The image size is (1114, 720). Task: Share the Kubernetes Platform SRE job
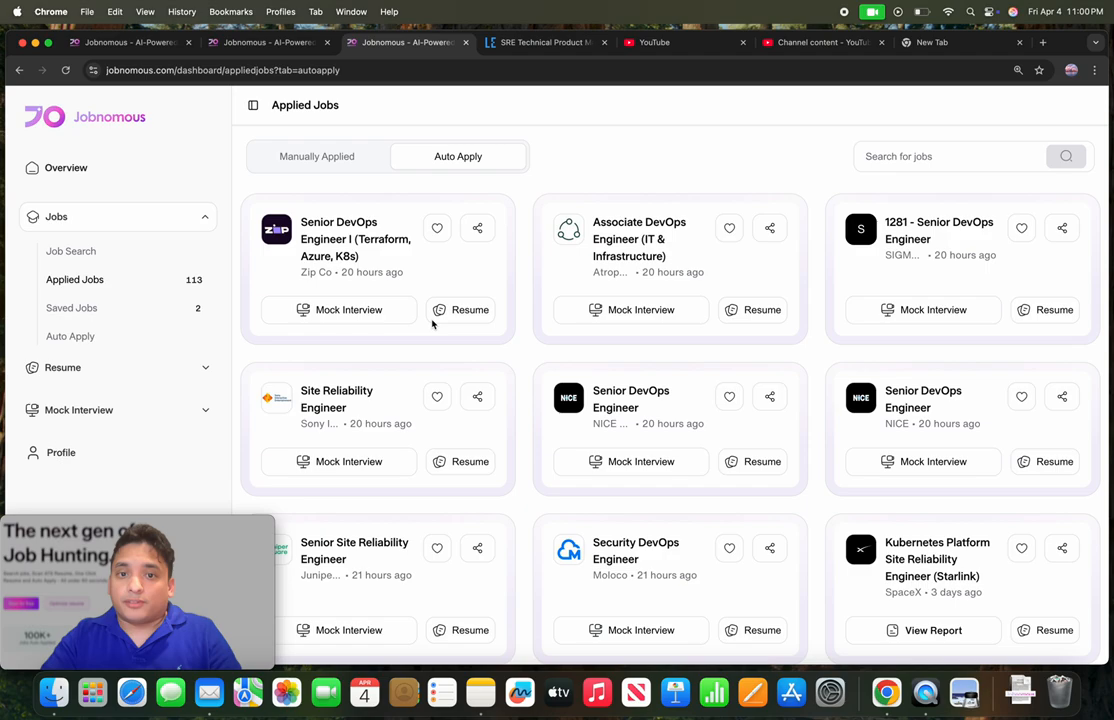pyautogui.click(x=1061, y=548)
